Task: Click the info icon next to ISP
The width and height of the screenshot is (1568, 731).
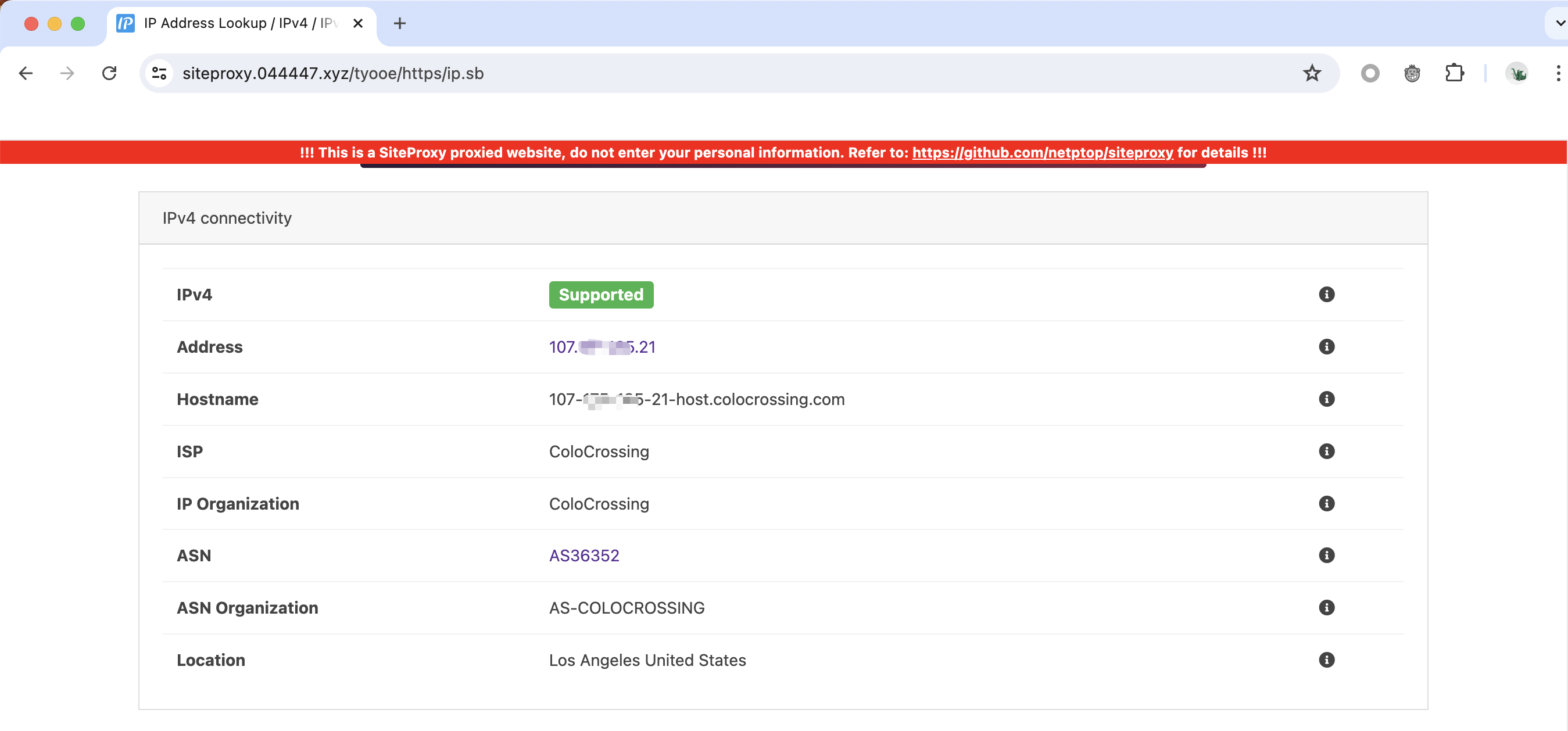Action: click(1327, 451)
